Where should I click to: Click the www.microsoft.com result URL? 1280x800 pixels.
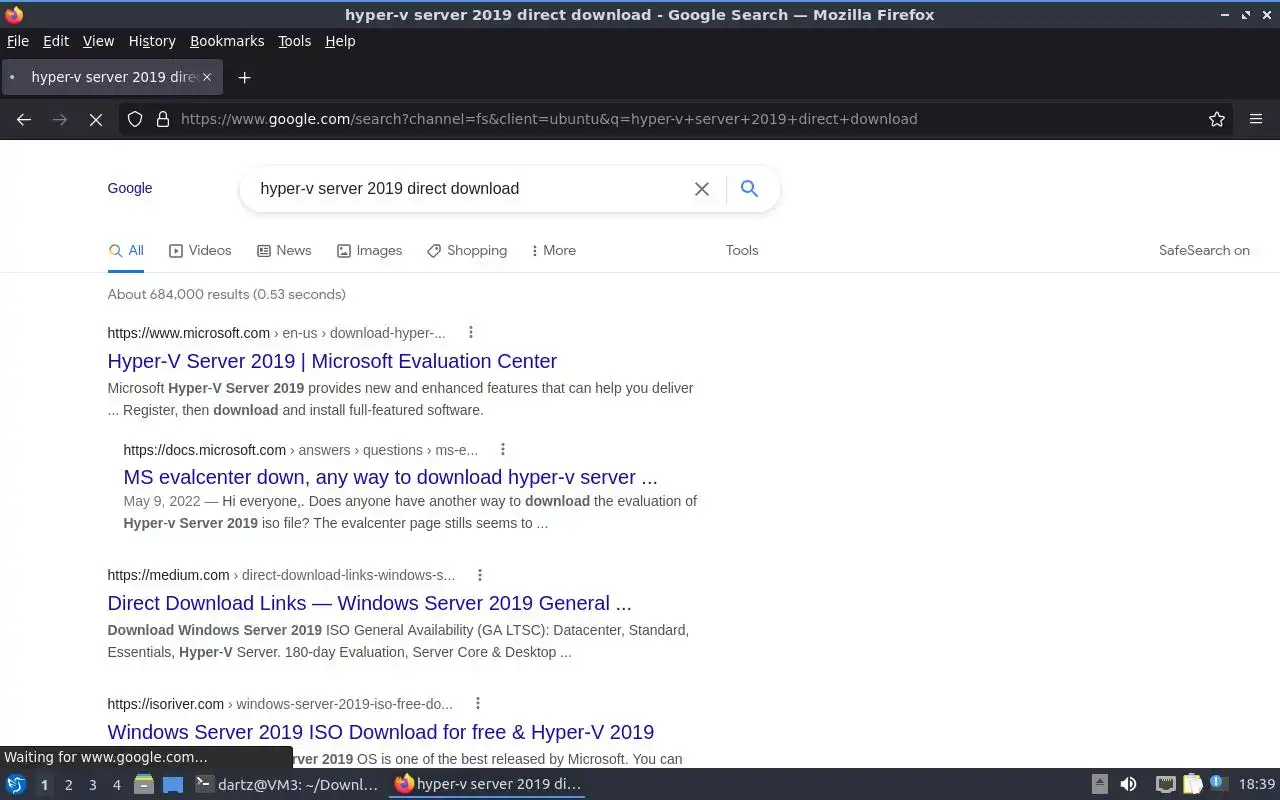click(x=276, y=333)
